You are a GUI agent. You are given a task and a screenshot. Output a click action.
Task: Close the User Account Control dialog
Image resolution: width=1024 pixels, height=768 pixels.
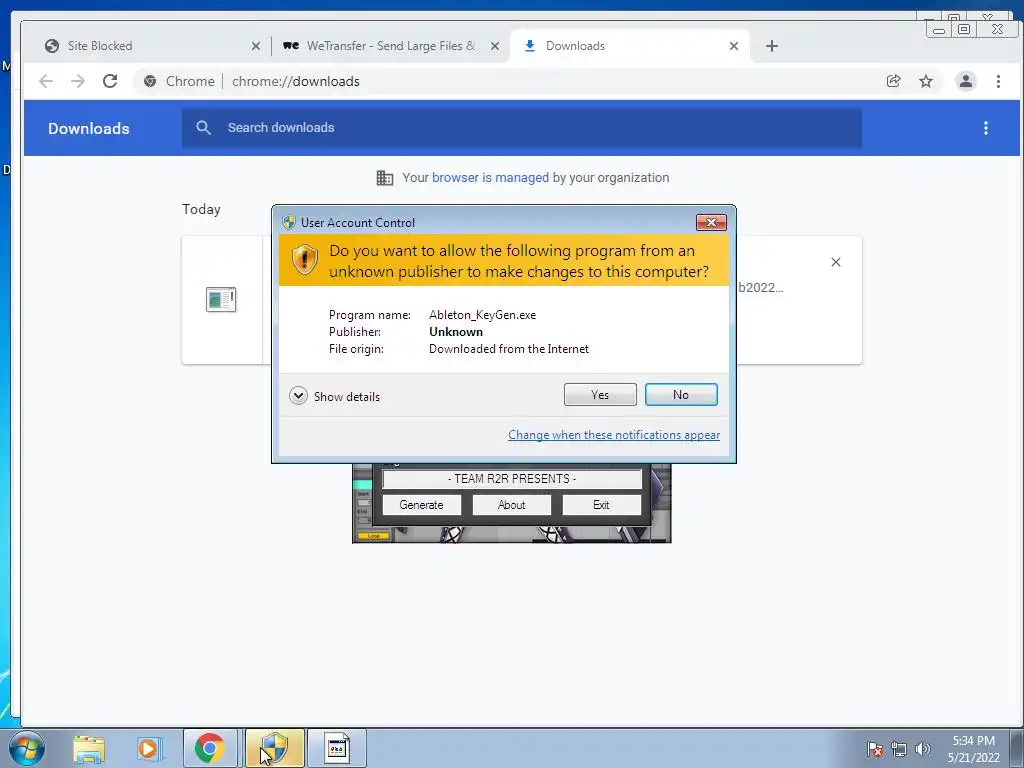(x=711, y=223)
